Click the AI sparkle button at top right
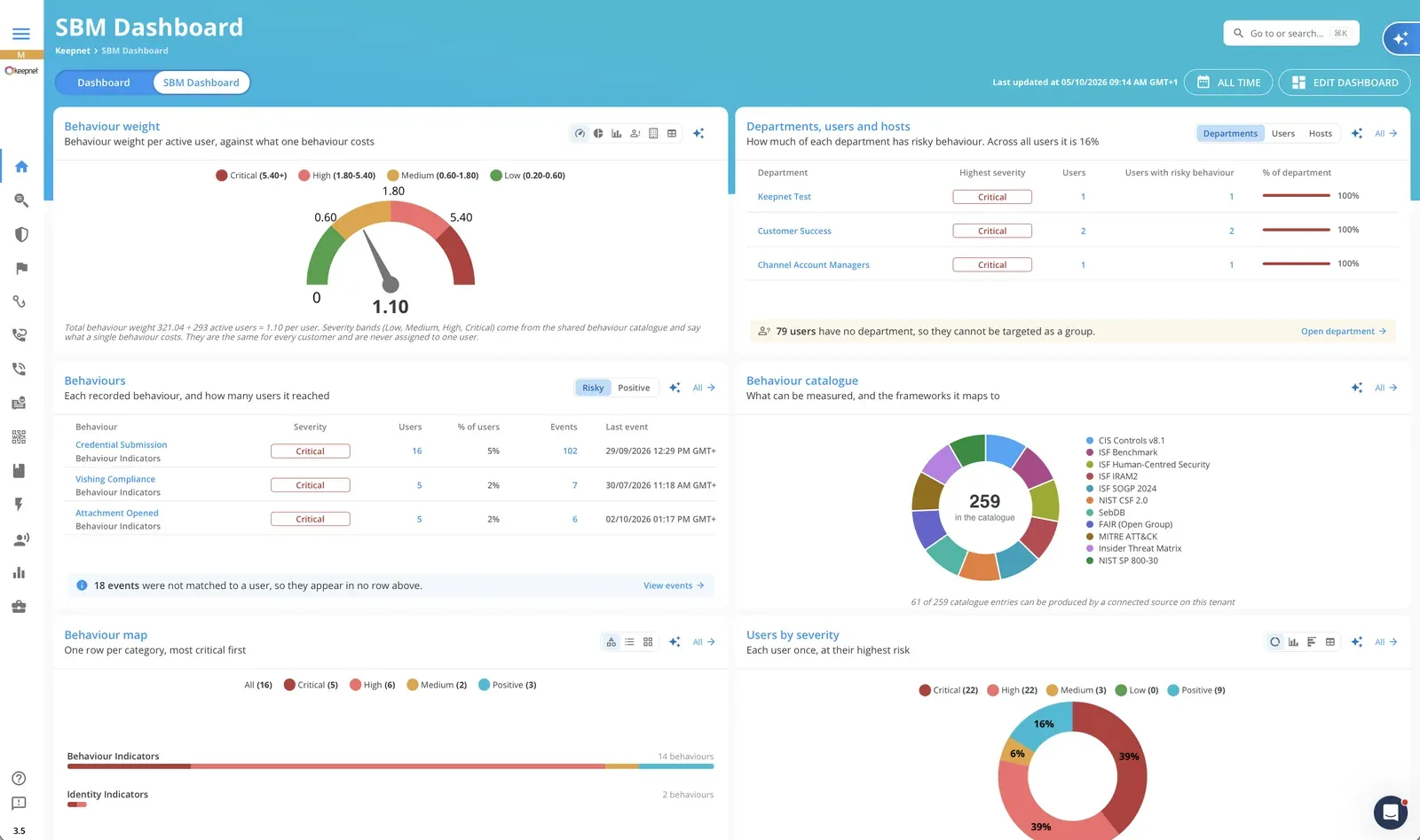Viewport: 1420px width, 840px height. coord(1400,38)
